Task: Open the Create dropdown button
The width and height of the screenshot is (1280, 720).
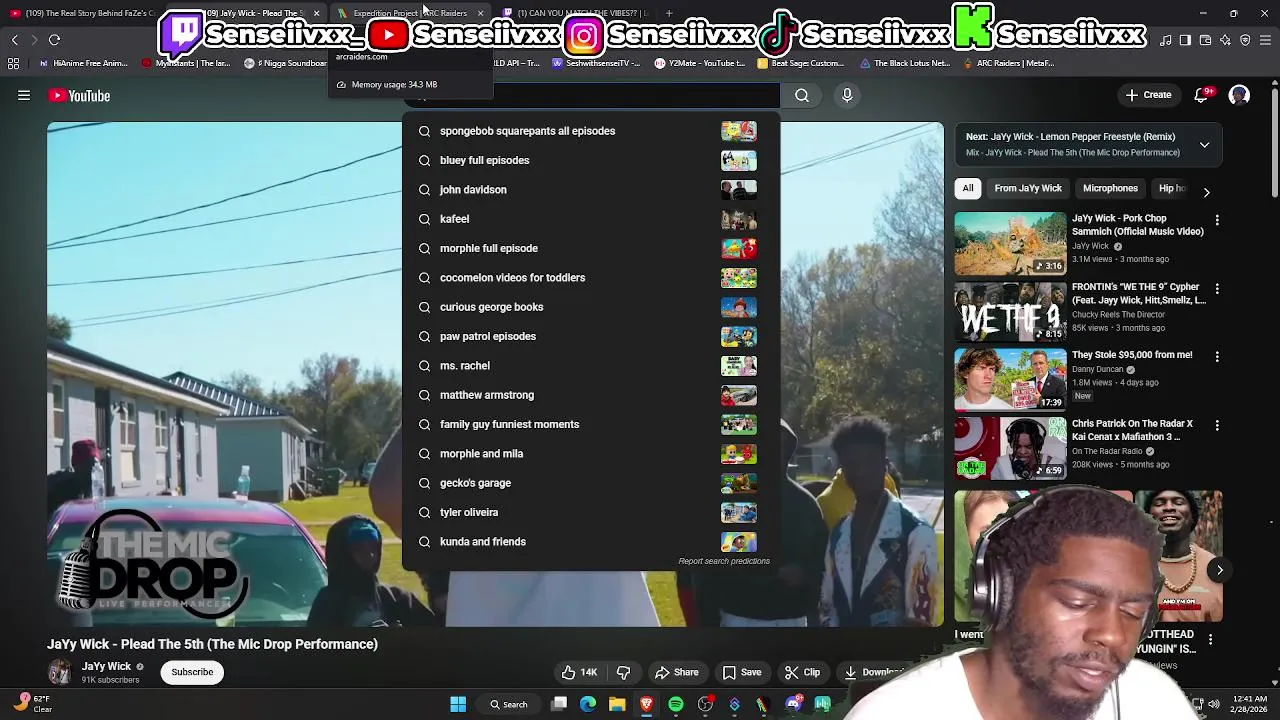Action: pyautogui.click(x=1148, y=96)
